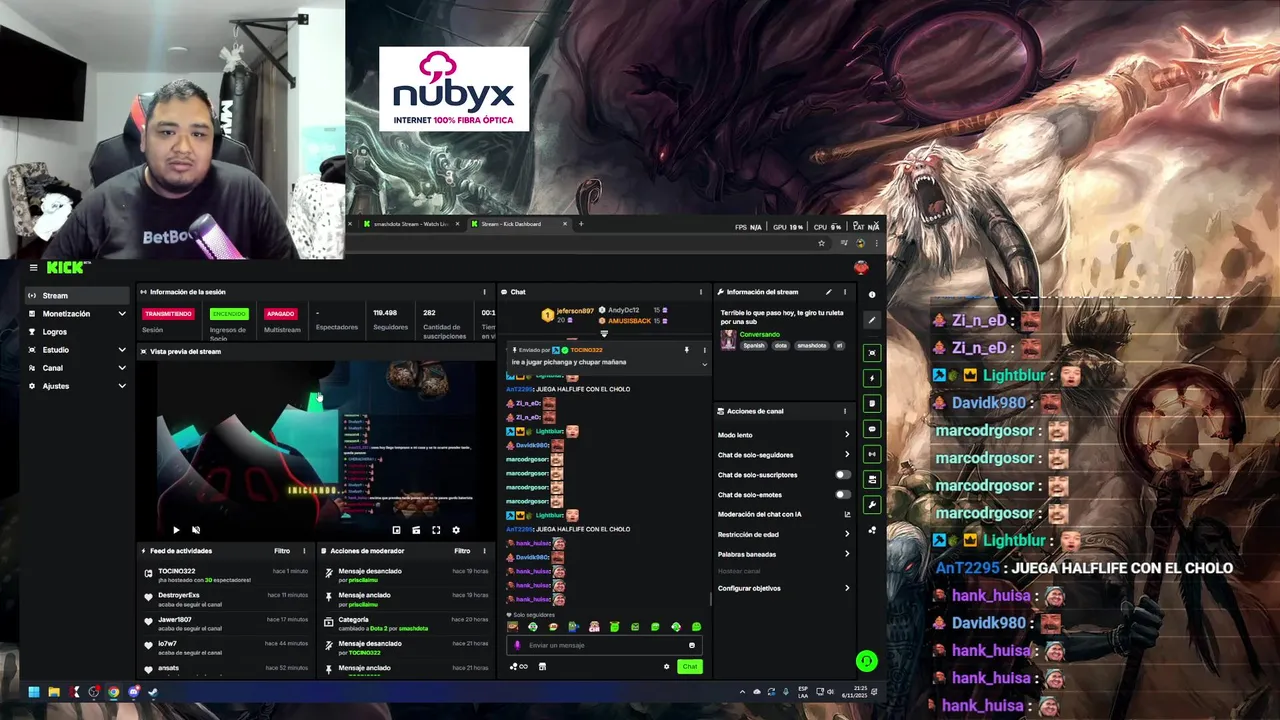This screenshot has height=720, width=1280.
Task: Open a new browser tab
Action: click(581, 224)
